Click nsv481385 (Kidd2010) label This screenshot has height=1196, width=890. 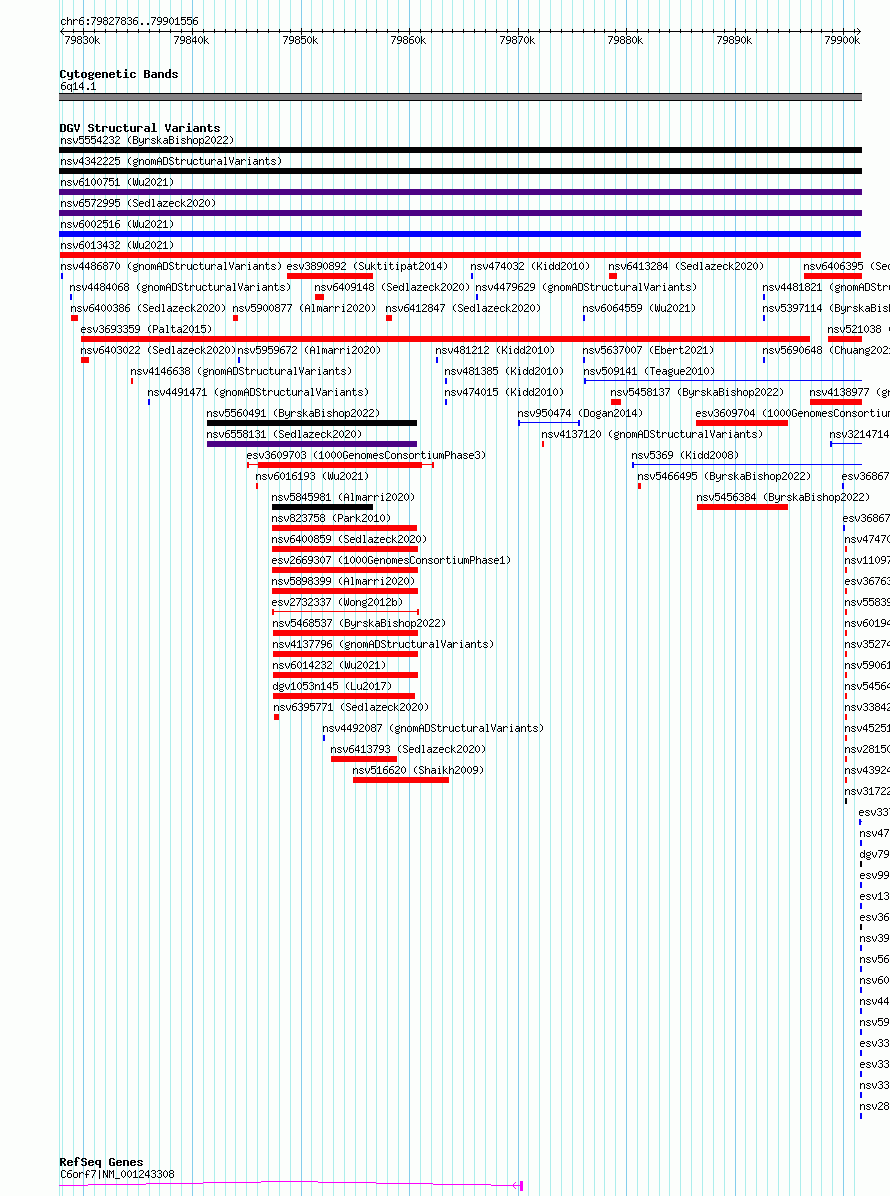[x=504, y=371]
